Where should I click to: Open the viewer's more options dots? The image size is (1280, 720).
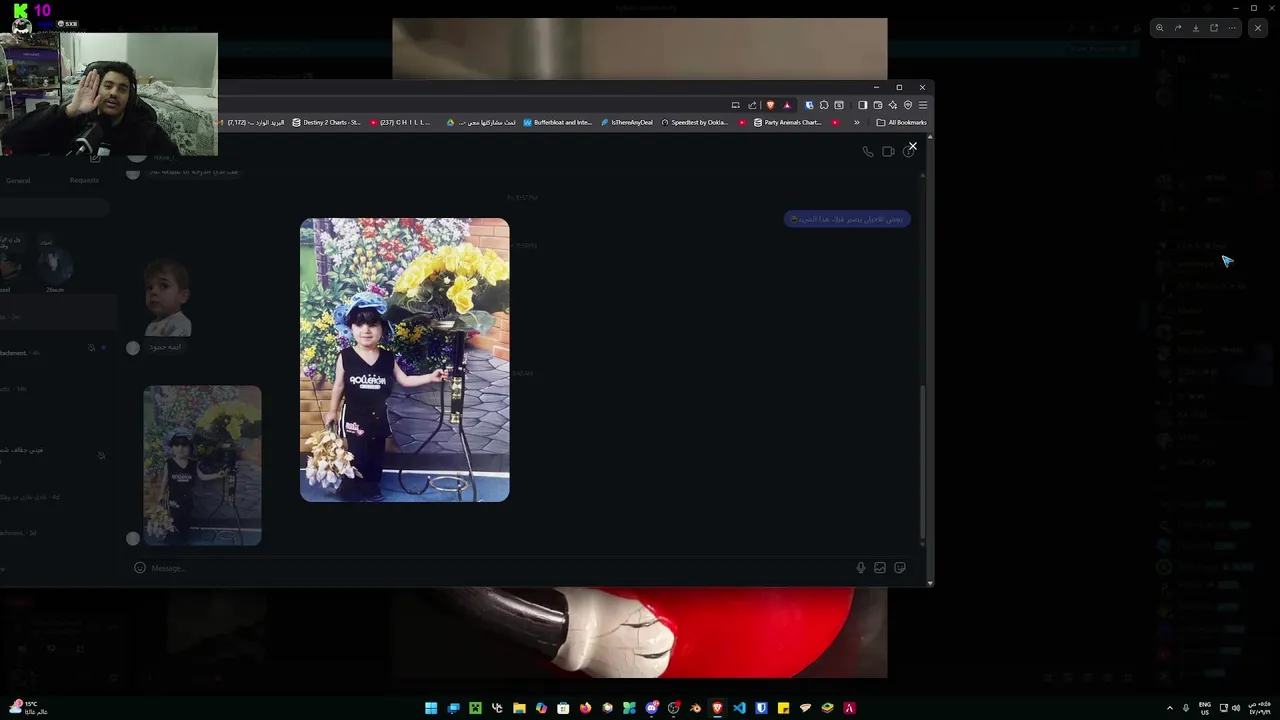pyautogui.click(x=1232, y=28)
